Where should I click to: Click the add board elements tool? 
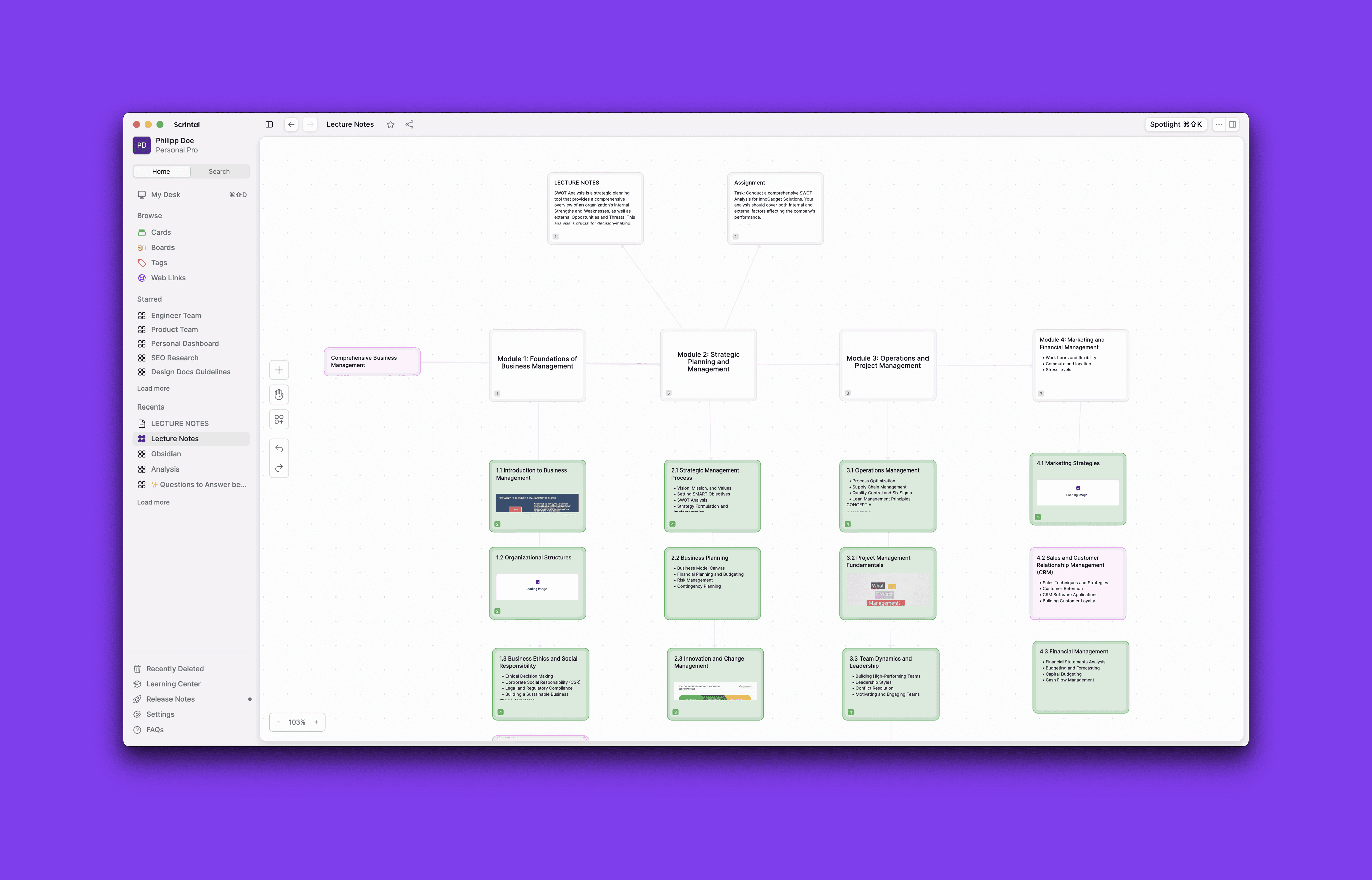(x=279, y=420)
